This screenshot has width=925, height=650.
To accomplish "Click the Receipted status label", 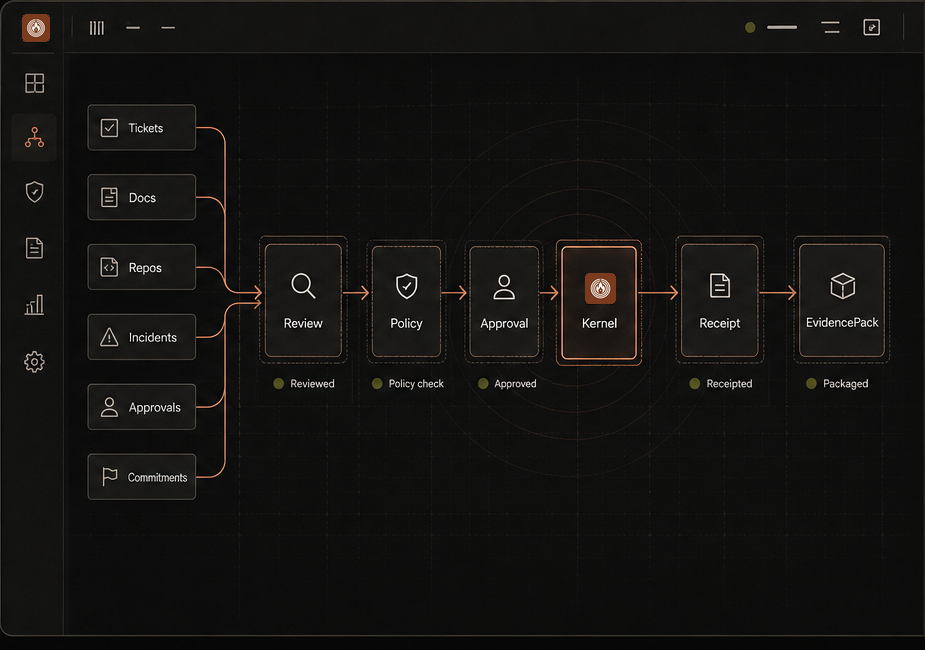I will tap(729, 383).
